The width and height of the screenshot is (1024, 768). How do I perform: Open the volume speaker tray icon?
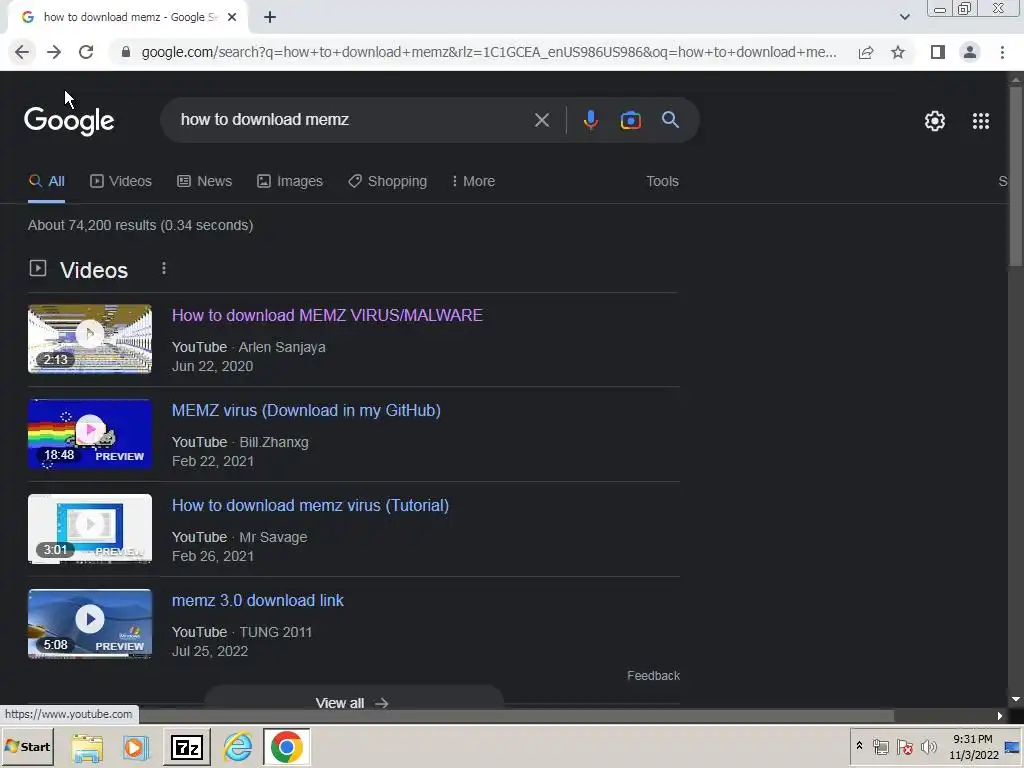(x=928, y=747)
